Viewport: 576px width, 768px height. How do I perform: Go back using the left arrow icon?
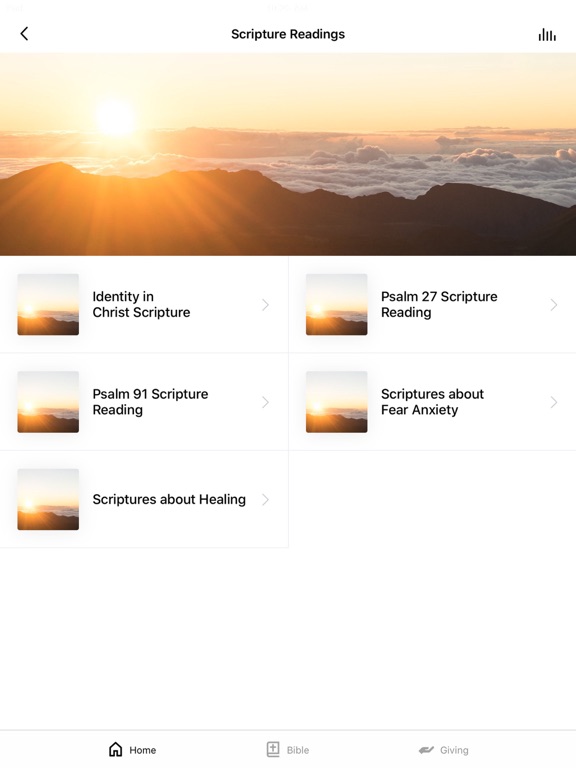click(x=24, y=34)
